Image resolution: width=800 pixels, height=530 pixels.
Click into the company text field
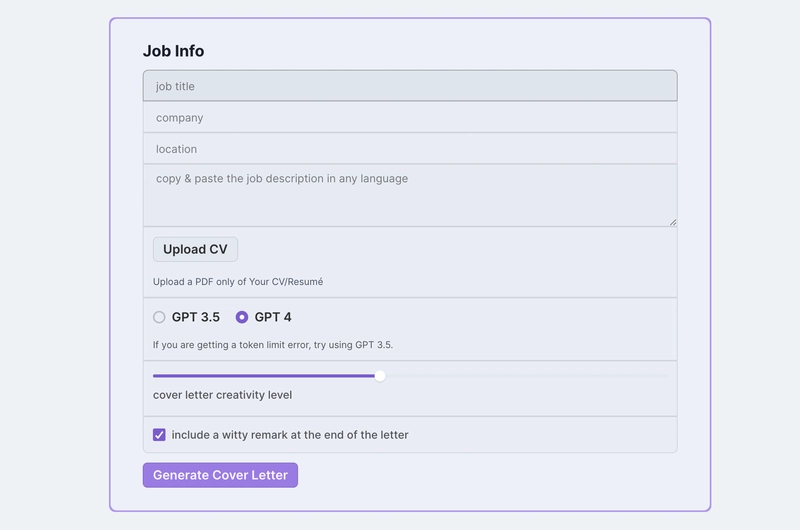click(x=410, y=117)
